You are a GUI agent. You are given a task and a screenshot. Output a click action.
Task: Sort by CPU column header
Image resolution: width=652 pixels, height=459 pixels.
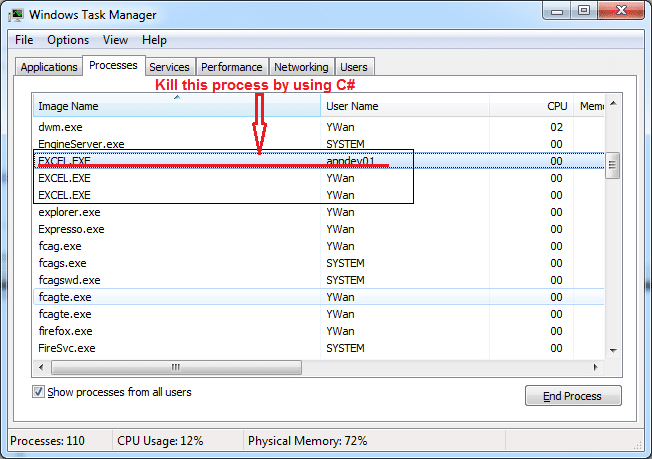548,105
